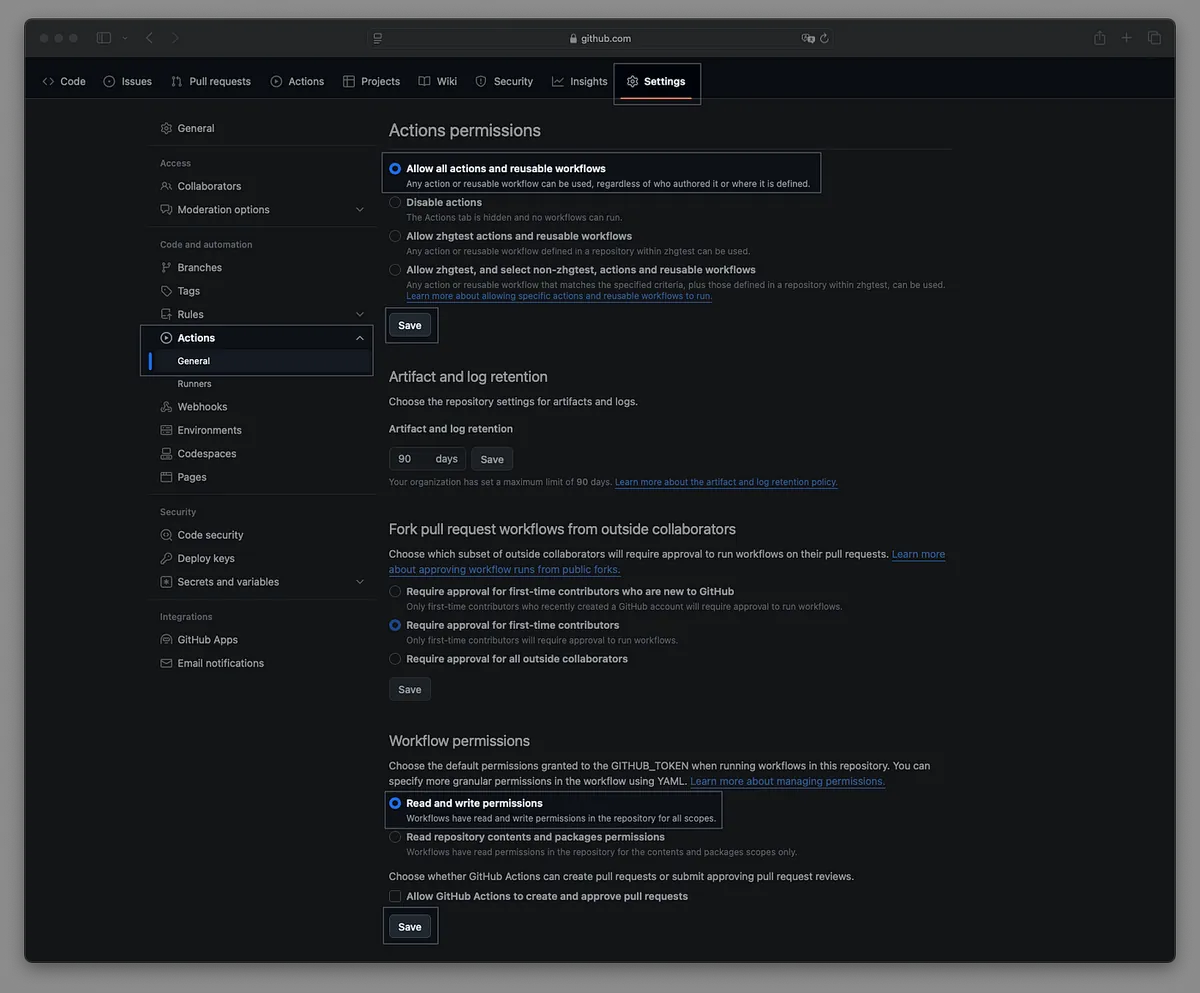Click the Branches icon in sidebar
This screenshot has width=1200, height=993.
[166, 268]
